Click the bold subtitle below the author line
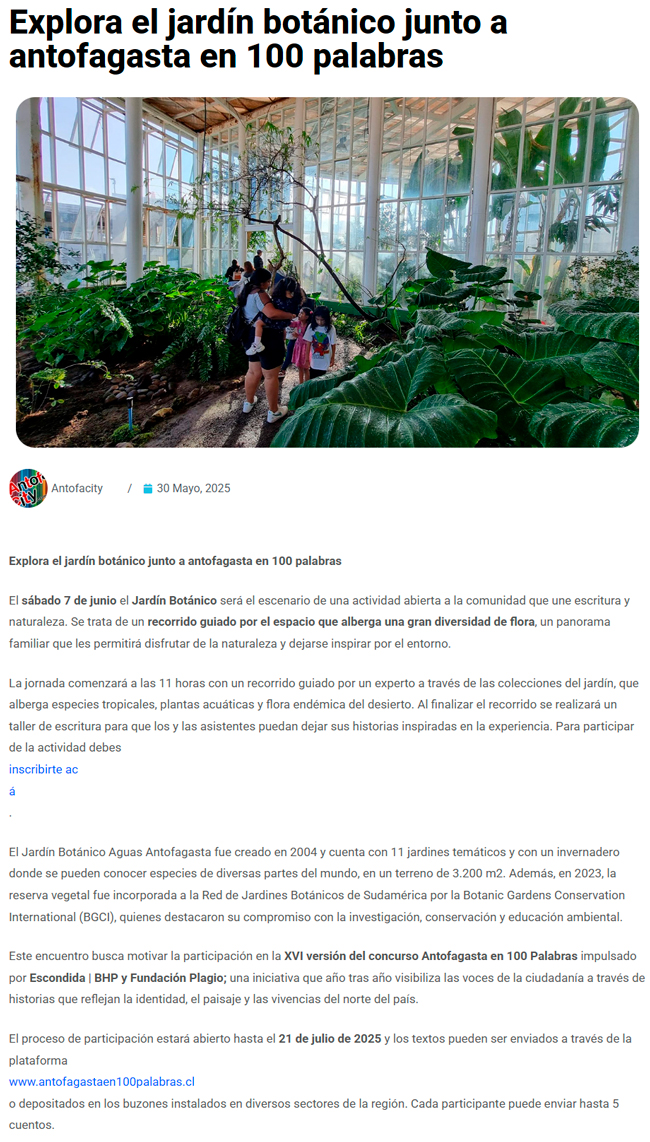Image resolution: width=650 pixels, height=1142 pixels. [x=175, y=562]
